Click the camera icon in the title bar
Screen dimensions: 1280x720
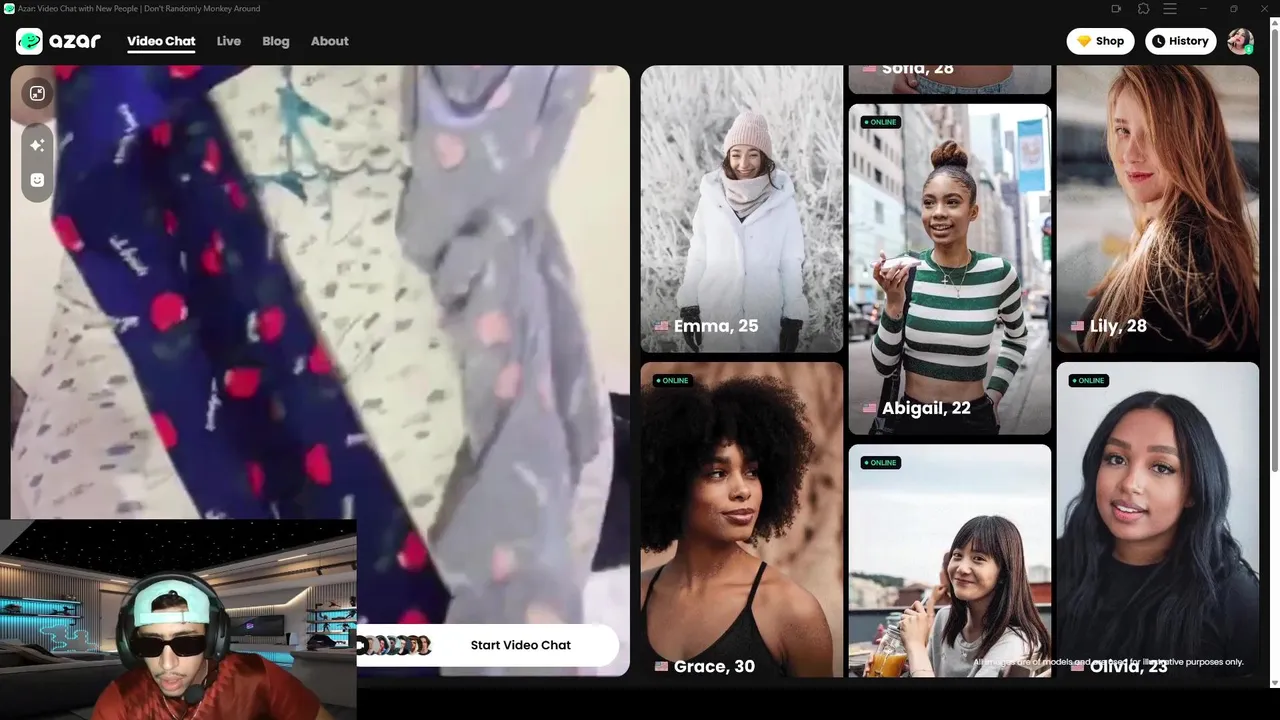pyautogui.click(x=1116, y=9)
